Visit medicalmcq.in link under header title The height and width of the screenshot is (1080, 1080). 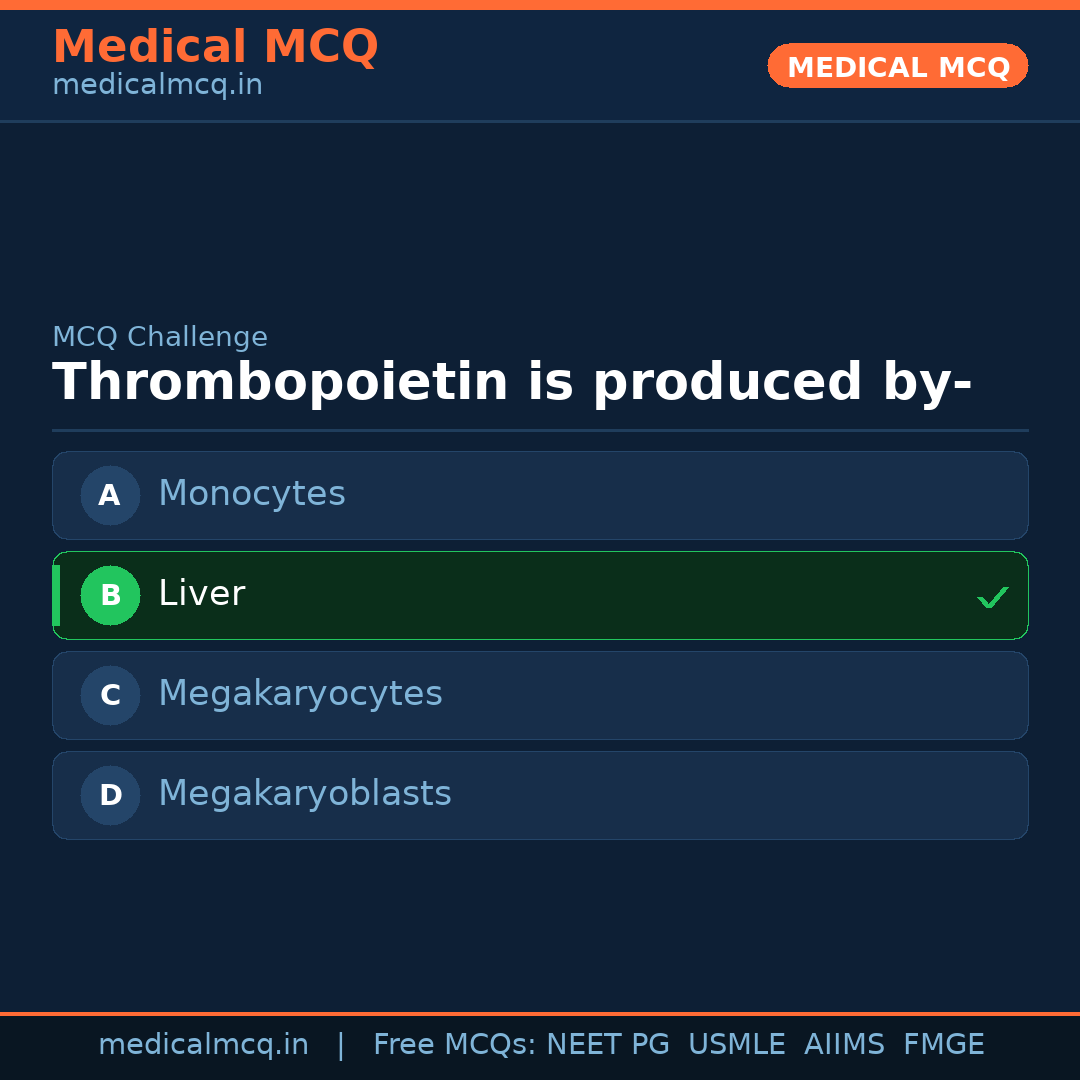[x=157, y=85]
